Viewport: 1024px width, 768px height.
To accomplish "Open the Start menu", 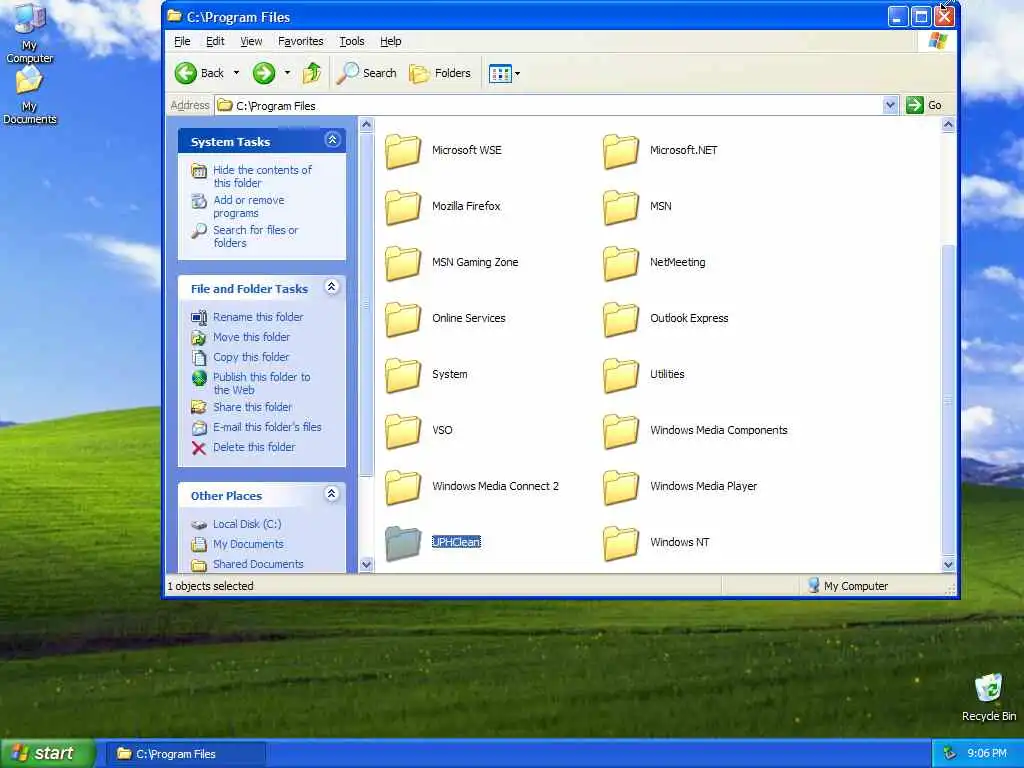I will tap(47, 754).
